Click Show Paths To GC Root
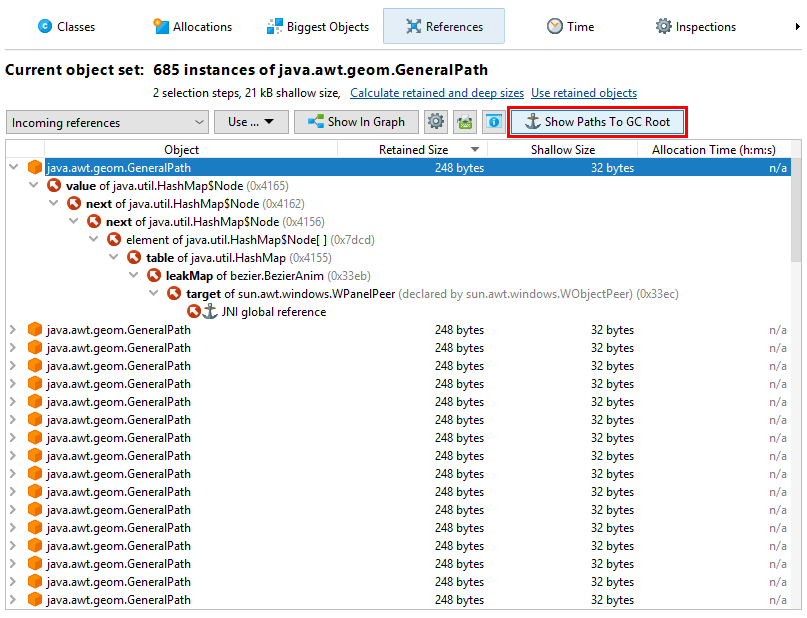807x618 pixels. pyautogui.click(x=597, y=122)
